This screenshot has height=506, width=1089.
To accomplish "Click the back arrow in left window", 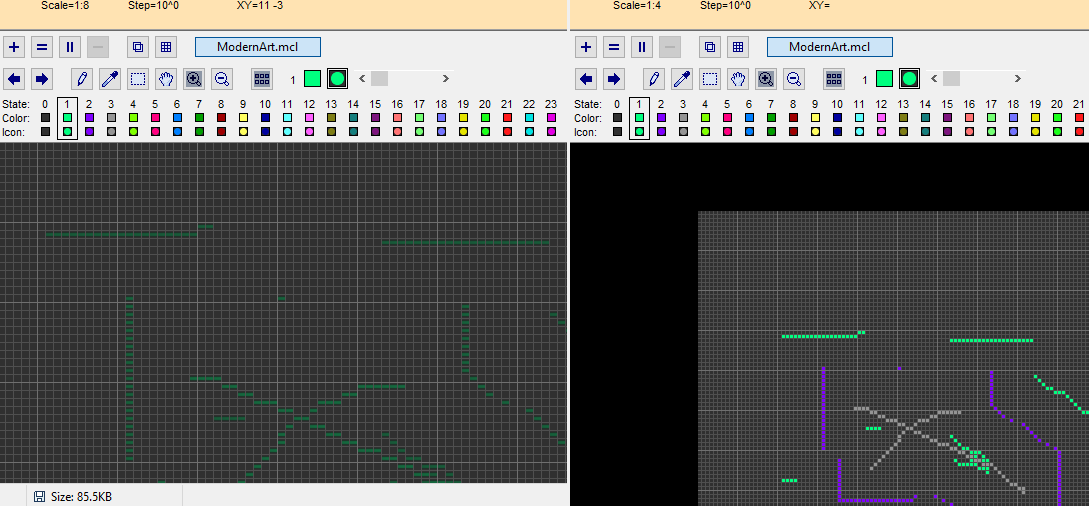I will pyautogui.click(x=15, y=78).
